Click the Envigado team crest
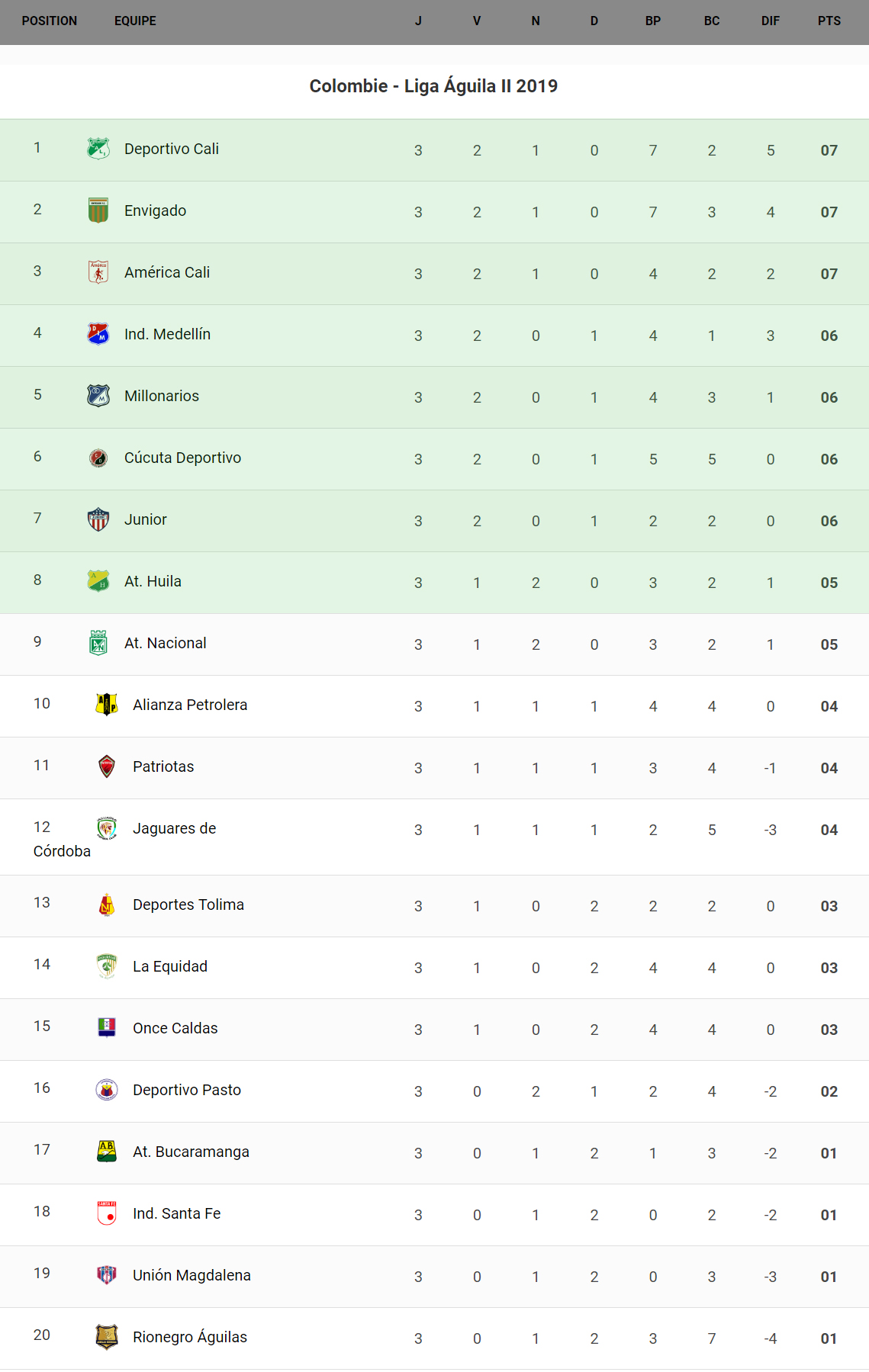This screenshot has height=1372, width=869. coord(98,210)
